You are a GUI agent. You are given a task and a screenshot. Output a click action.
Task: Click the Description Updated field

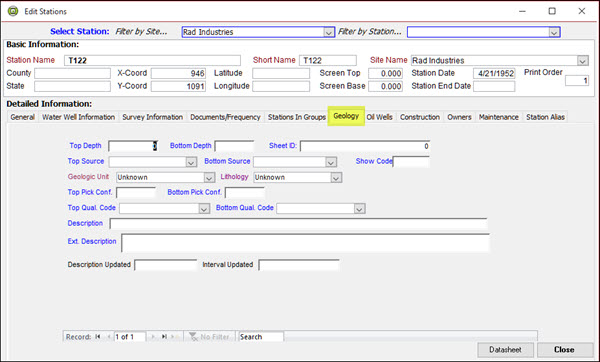click(x=166, y=265)
